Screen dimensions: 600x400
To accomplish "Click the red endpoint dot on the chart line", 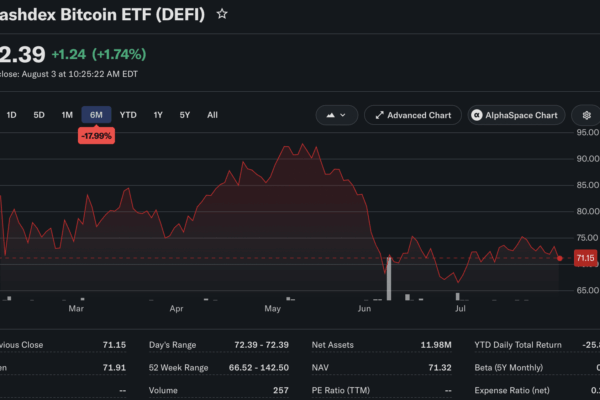I will 560,258.
